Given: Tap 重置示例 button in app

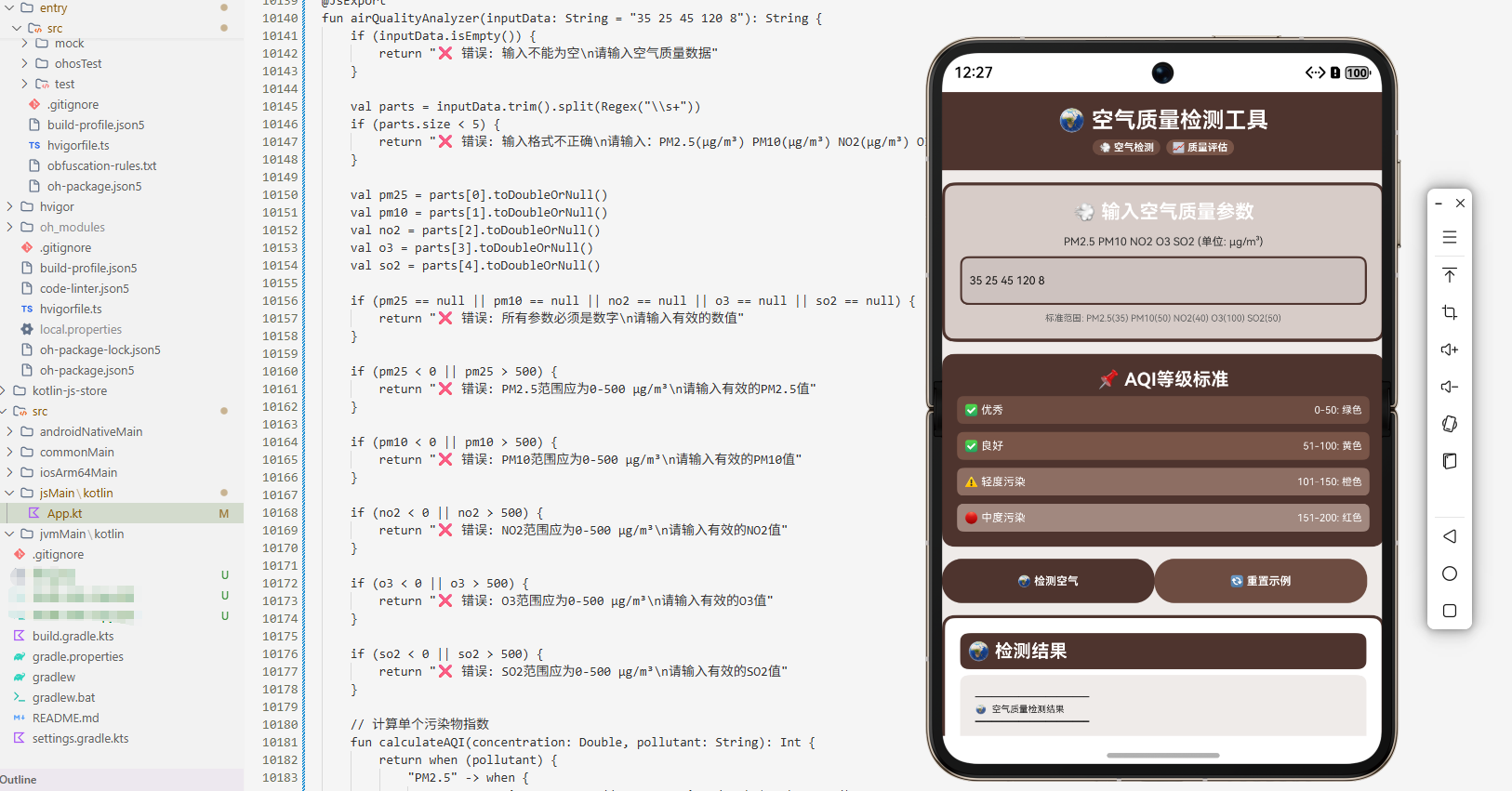Looking at the screenshot, I should click(1261, 581).
